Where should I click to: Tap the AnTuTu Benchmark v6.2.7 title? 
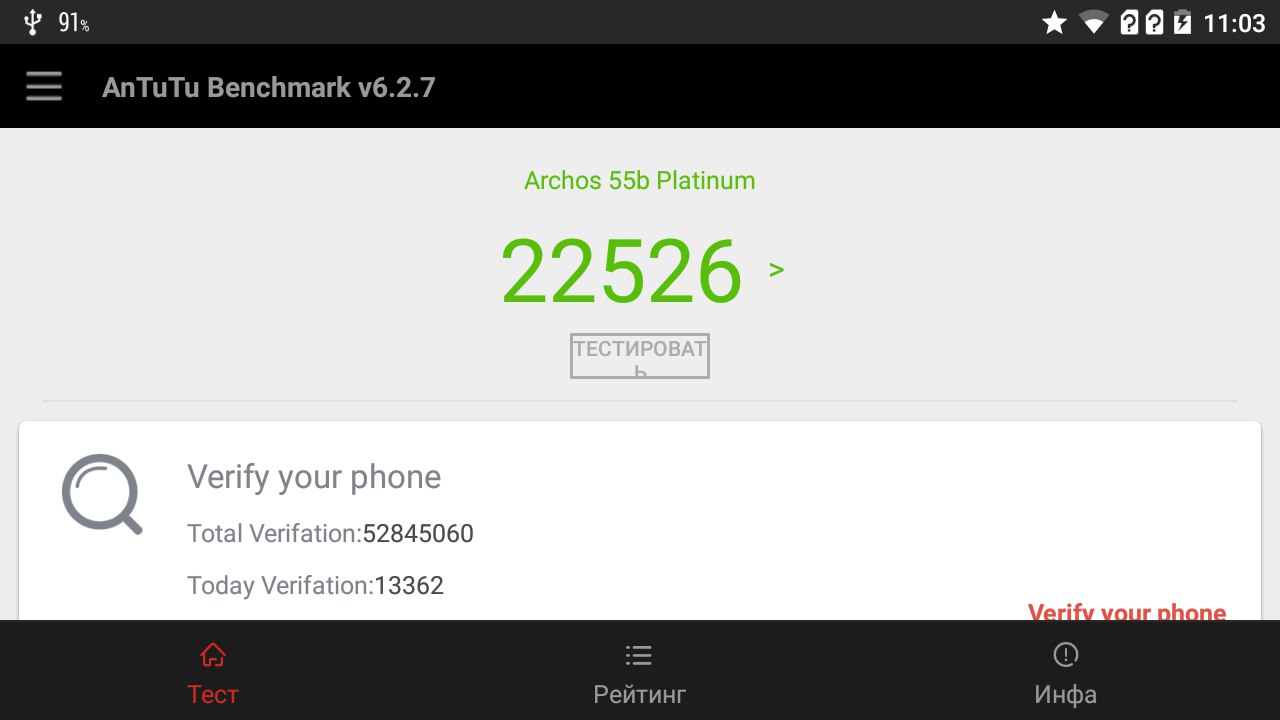tap(268, 87)
